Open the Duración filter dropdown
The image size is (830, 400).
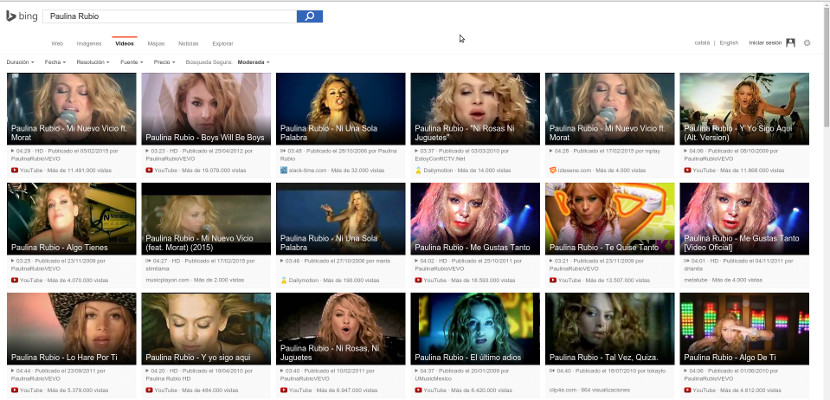pyautogui.click(x=20, y=62)
